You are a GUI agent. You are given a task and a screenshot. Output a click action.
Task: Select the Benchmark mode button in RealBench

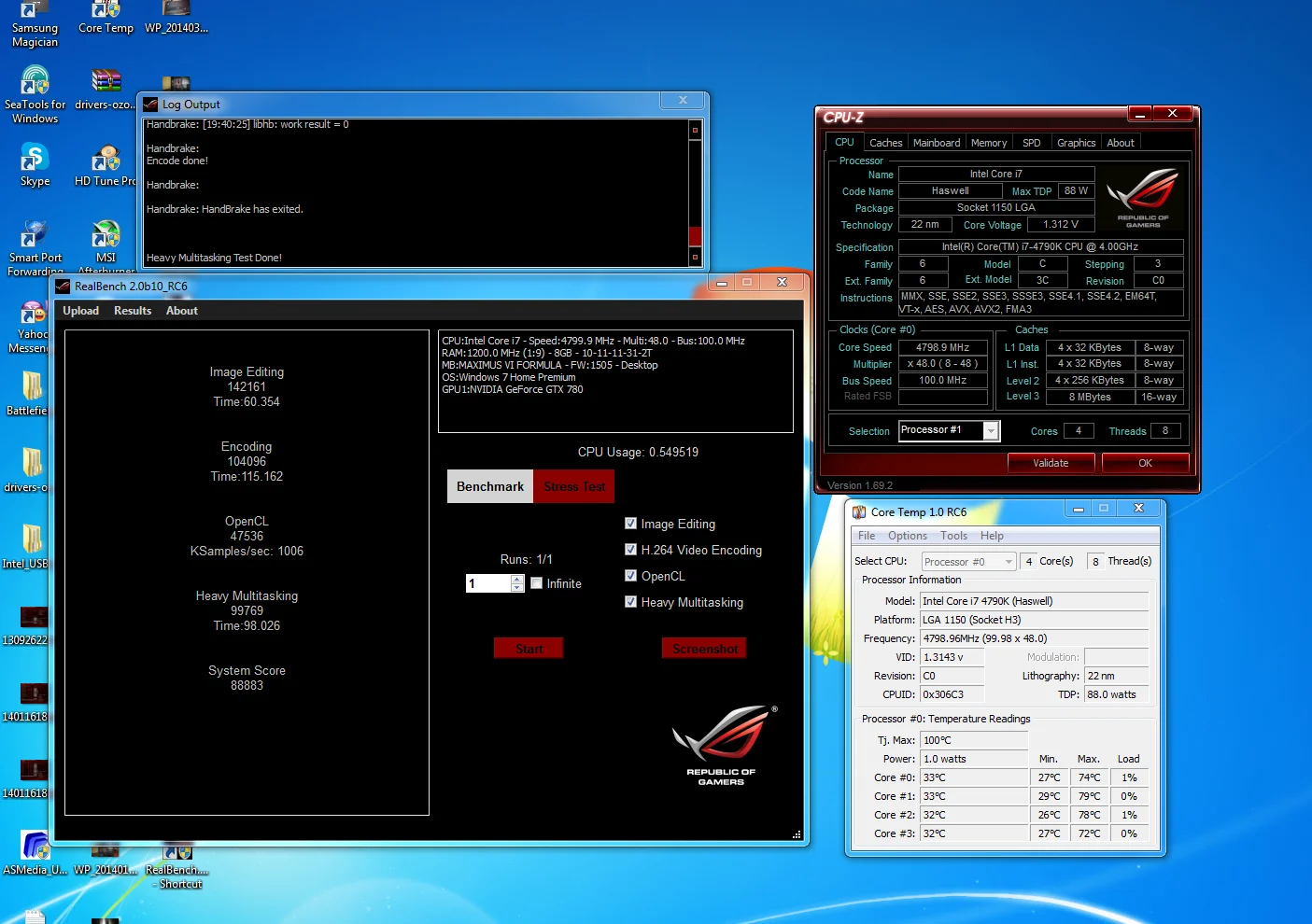pos(490,486)
